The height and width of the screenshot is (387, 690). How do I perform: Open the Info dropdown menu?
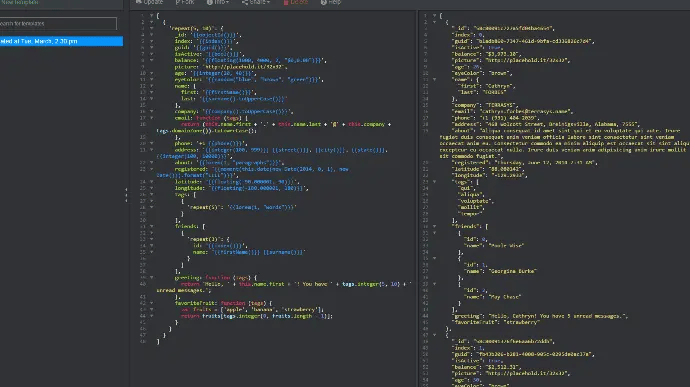pyautogui.click(x=218, y=2)
